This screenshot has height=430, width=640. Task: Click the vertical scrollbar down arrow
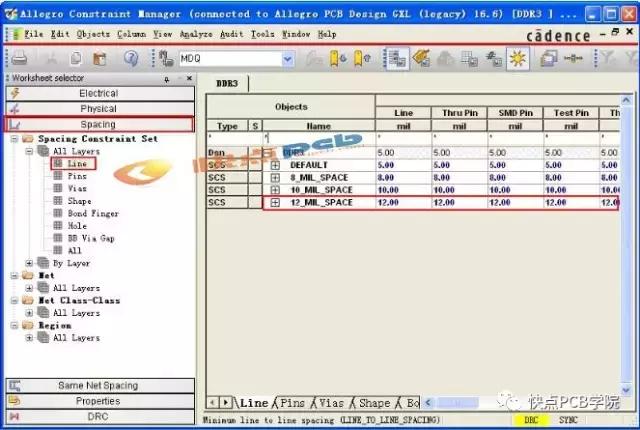pyautogui.click(x=626, y=390)
